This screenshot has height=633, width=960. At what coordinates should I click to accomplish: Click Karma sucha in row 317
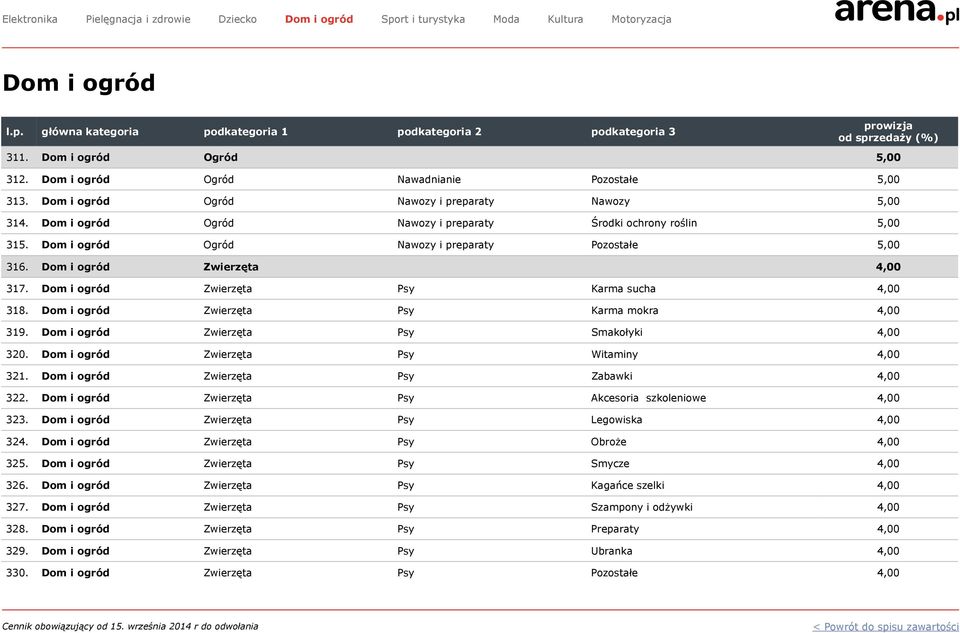623,288
